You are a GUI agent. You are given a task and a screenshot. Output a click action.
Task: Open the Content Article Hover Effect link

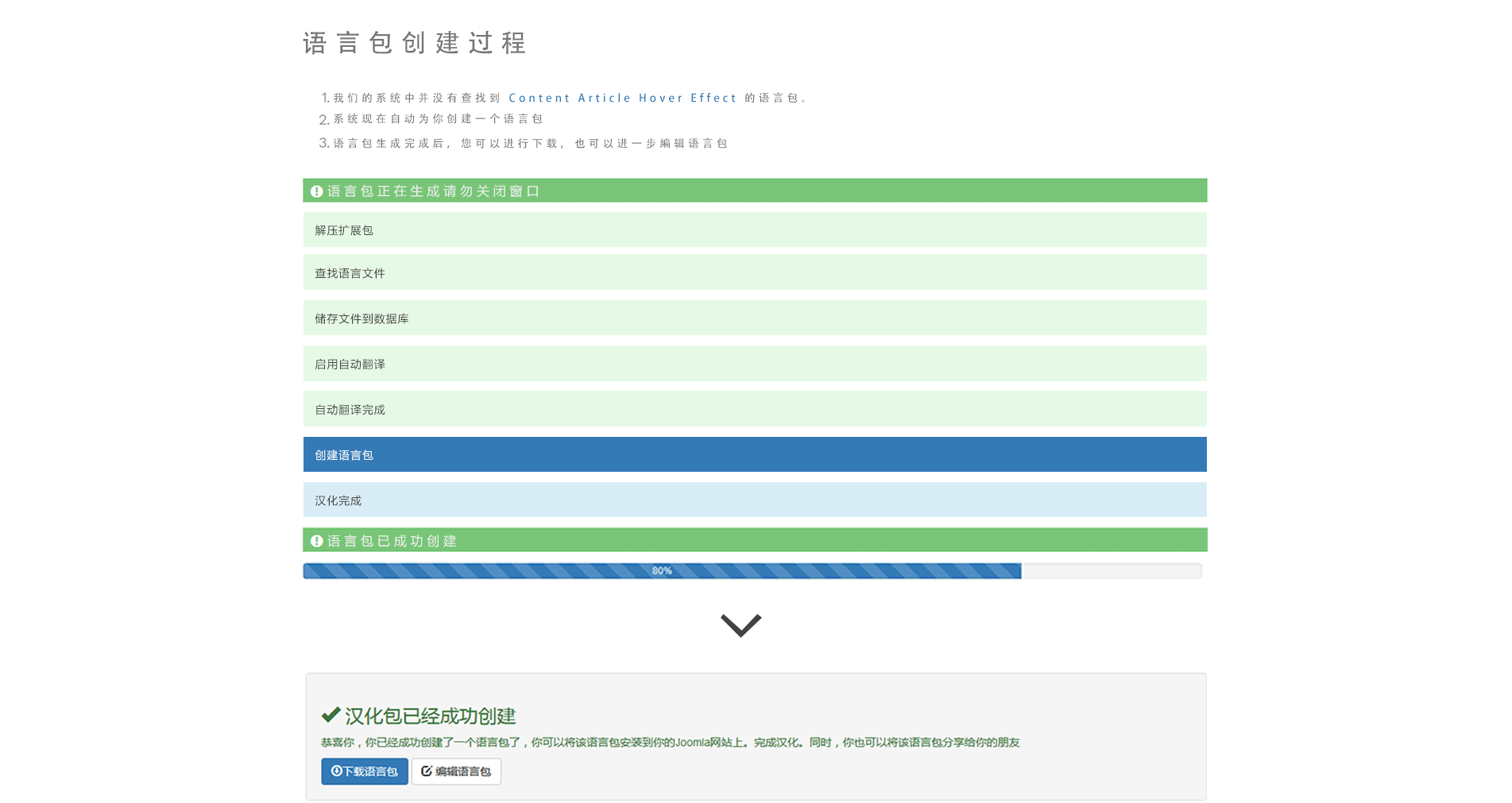click(x=622, y=98)
